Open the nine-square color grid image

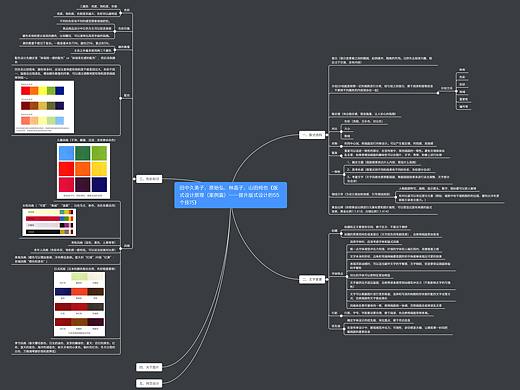pyautogui.click(x=83, y=171)
